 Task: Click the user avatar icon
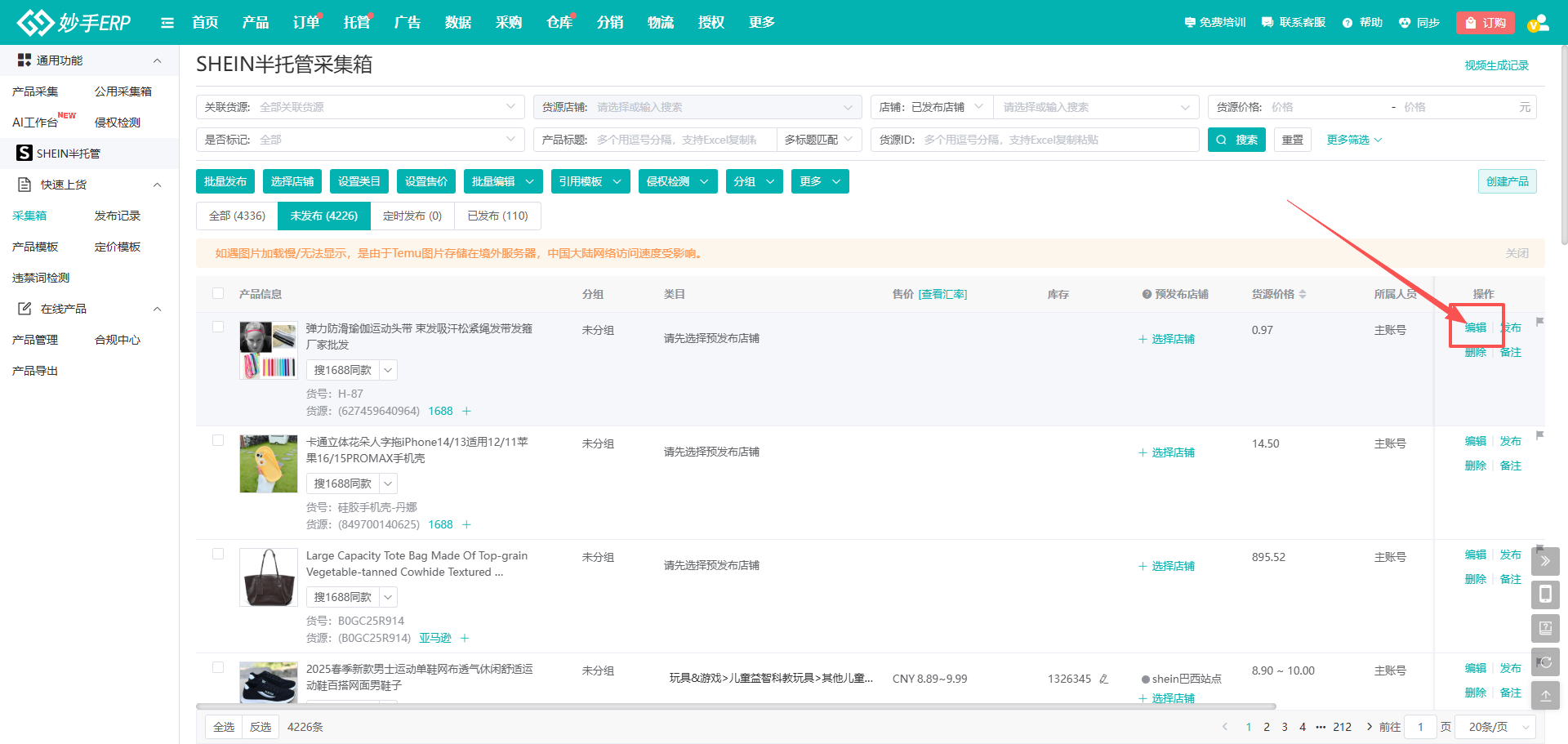click(x=1538, y=23)
